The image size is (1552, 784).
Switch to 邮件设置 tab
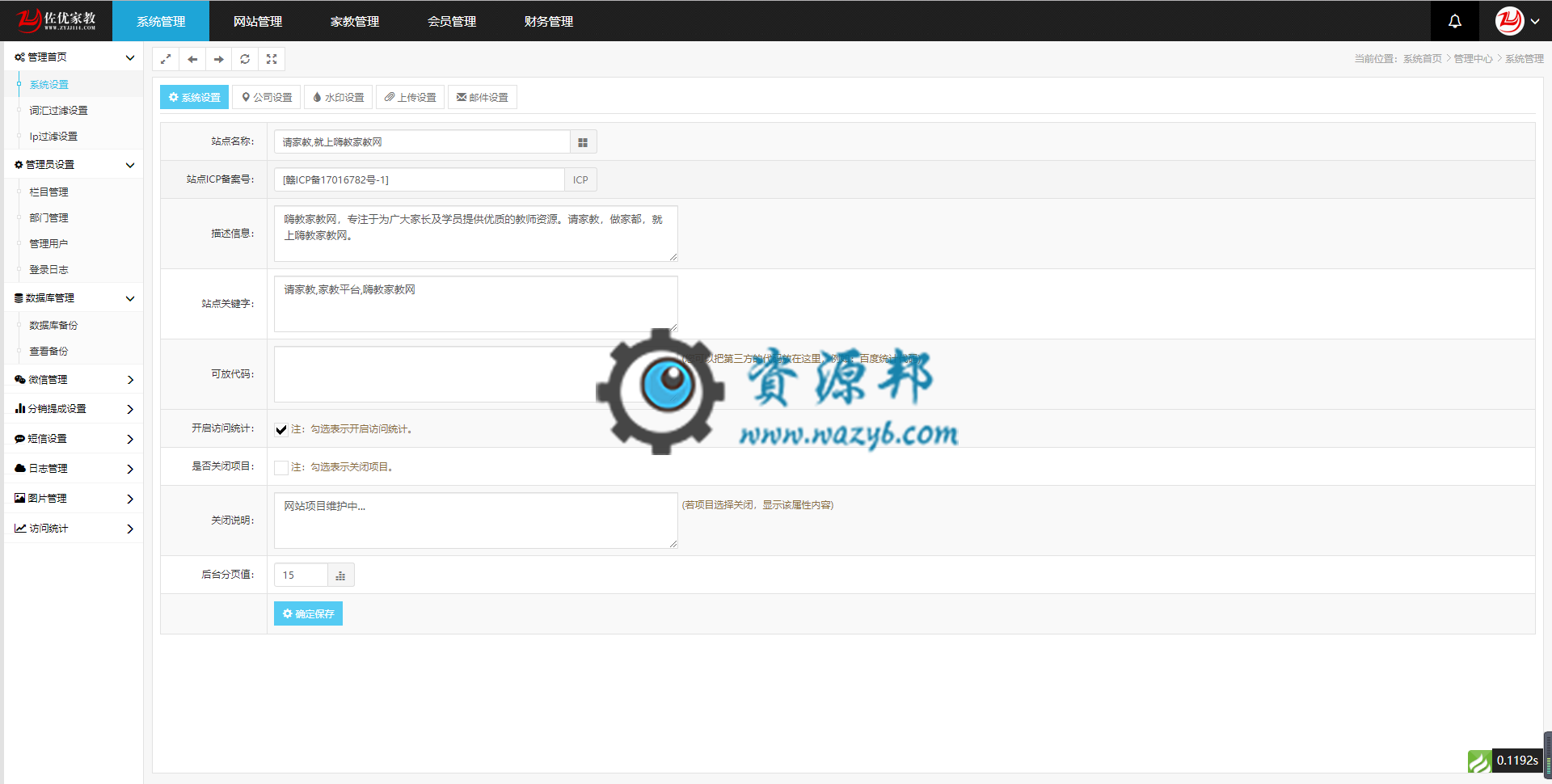[483, 97]
